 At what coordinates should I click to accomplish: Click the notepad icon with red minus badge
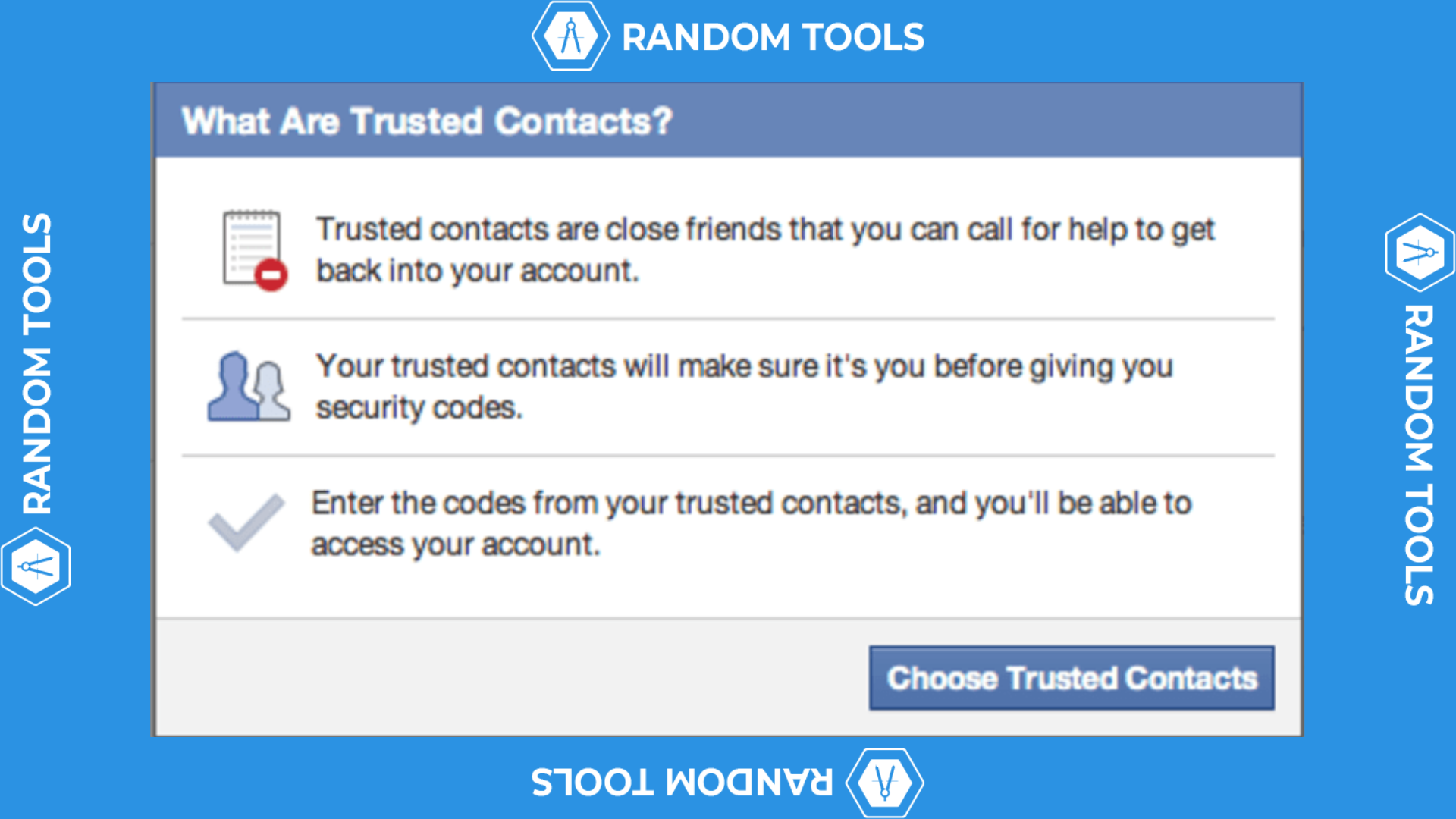[x=250, y=246]
